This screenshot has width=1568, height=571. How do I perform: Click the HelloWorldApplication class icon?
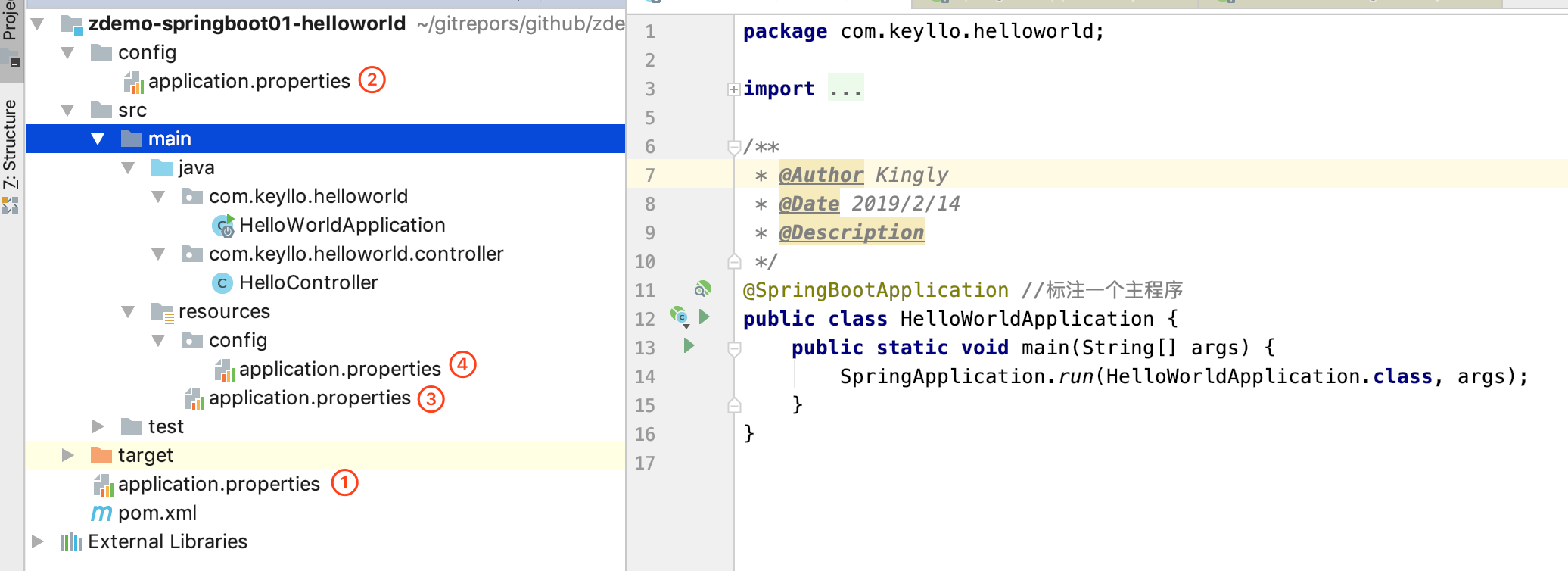coord(223,226)
